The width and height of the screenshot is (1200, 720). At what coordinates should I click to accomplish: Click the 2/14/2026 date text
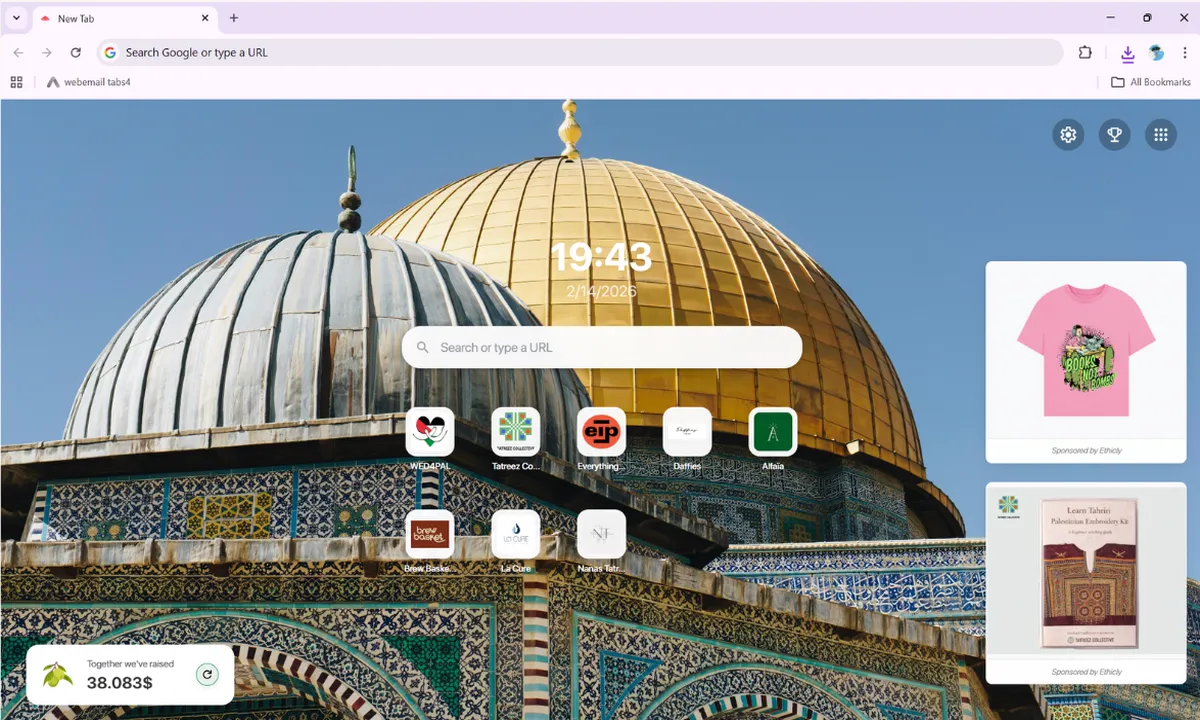(x=602, y=292)
